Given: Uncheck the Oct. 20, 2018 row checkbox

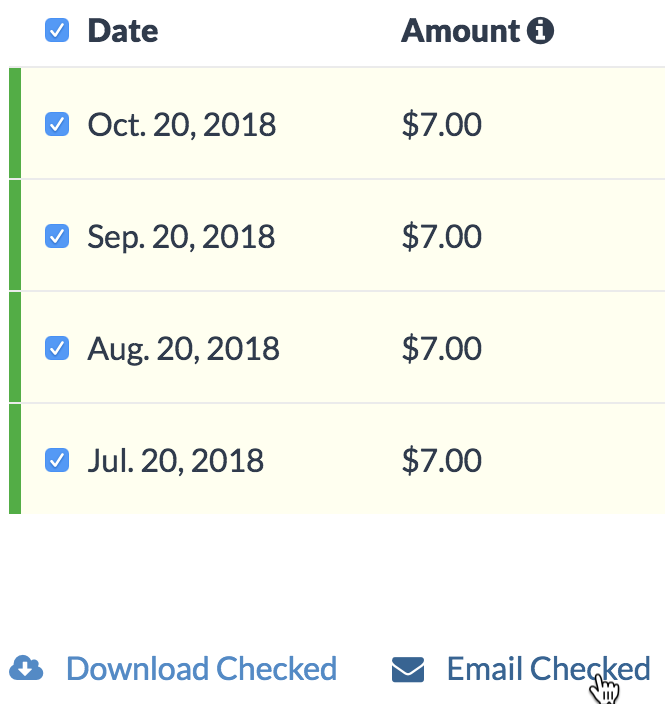Looking at the screenshot, I should (x=58, y=125).
